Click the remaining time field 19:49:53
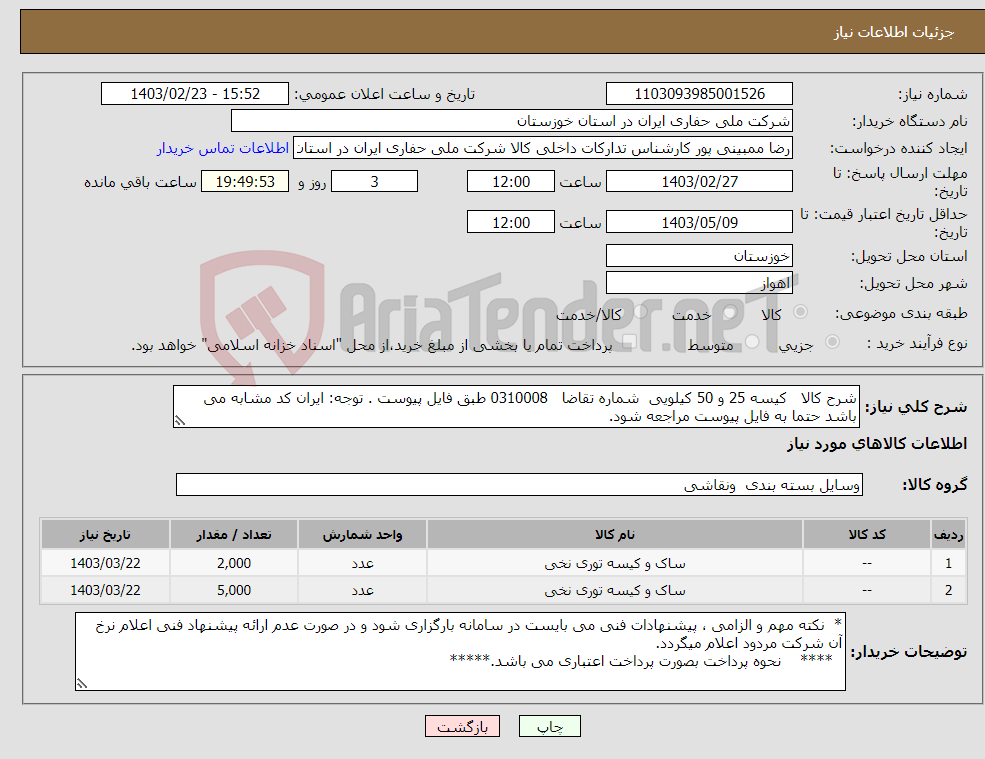The image size is (985, 759). coord(245,182)
